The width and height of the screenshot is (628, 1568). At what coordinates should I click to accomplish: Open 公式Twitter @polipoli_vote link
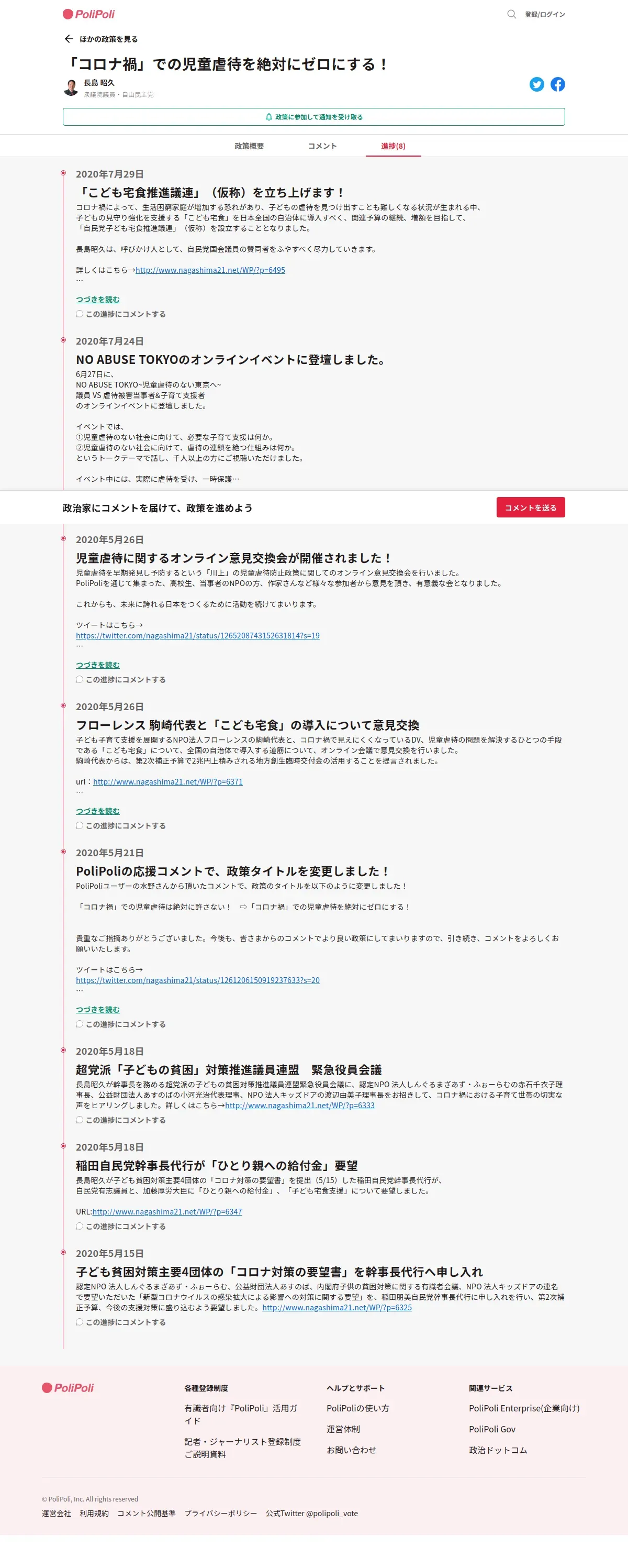click(311, 1513)
